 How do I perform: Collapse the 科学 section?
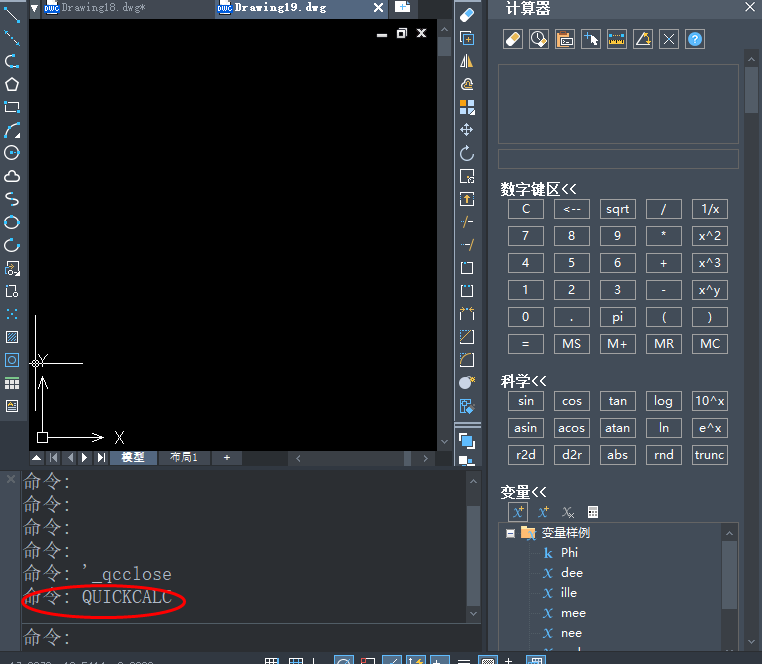click(x=523, y=381)
